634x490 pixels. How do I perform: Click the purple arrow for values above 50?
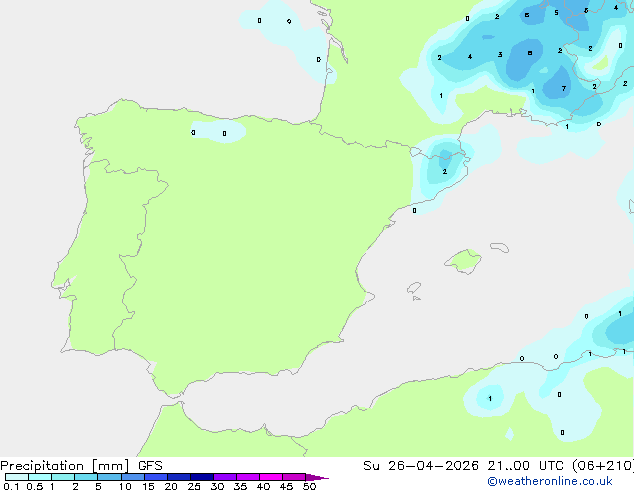pos(317,477)
